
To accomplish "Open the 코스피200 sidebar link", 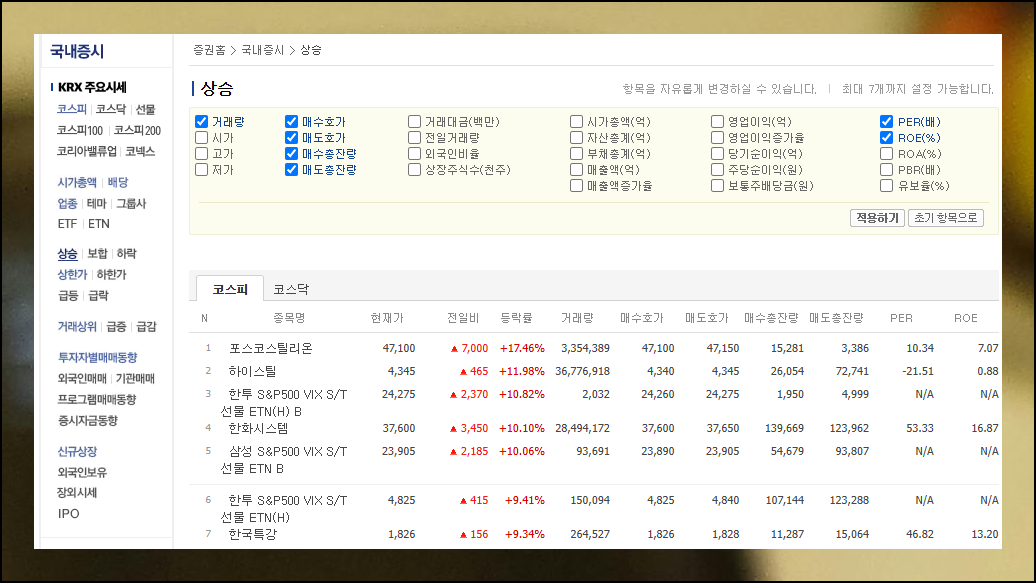I will pos(137,130).
